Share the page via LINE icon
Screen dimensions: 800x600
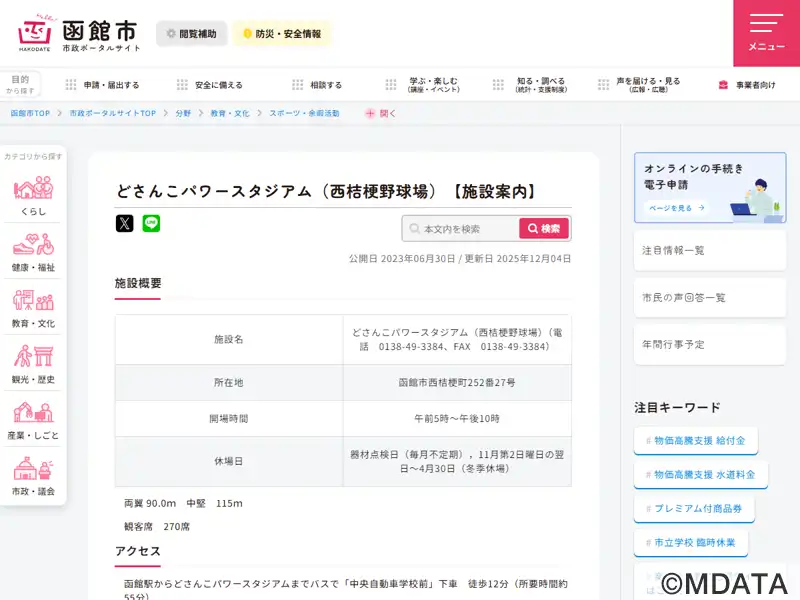[151, 223]
